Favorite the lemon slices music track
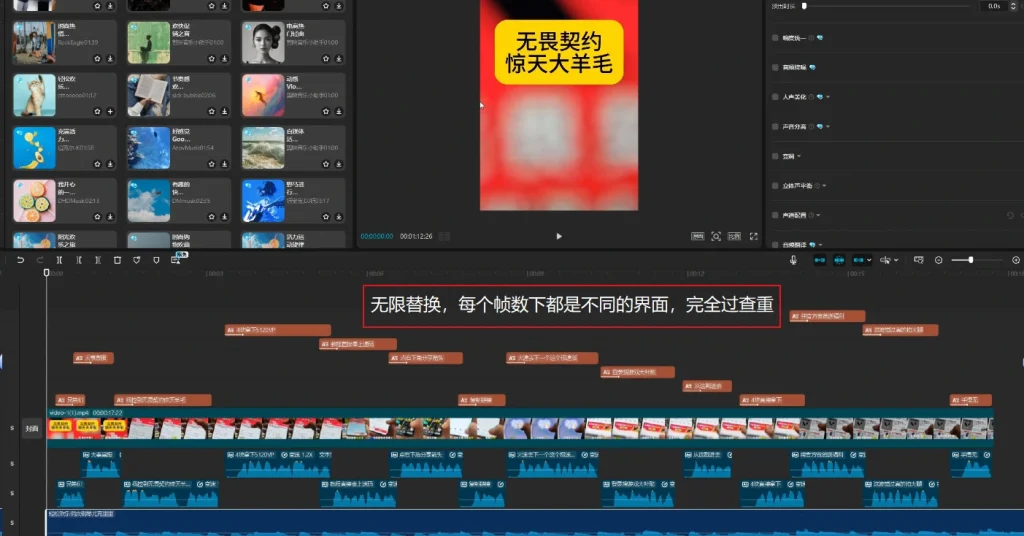This screenshot has height=536, width=1024. (97, 165)
